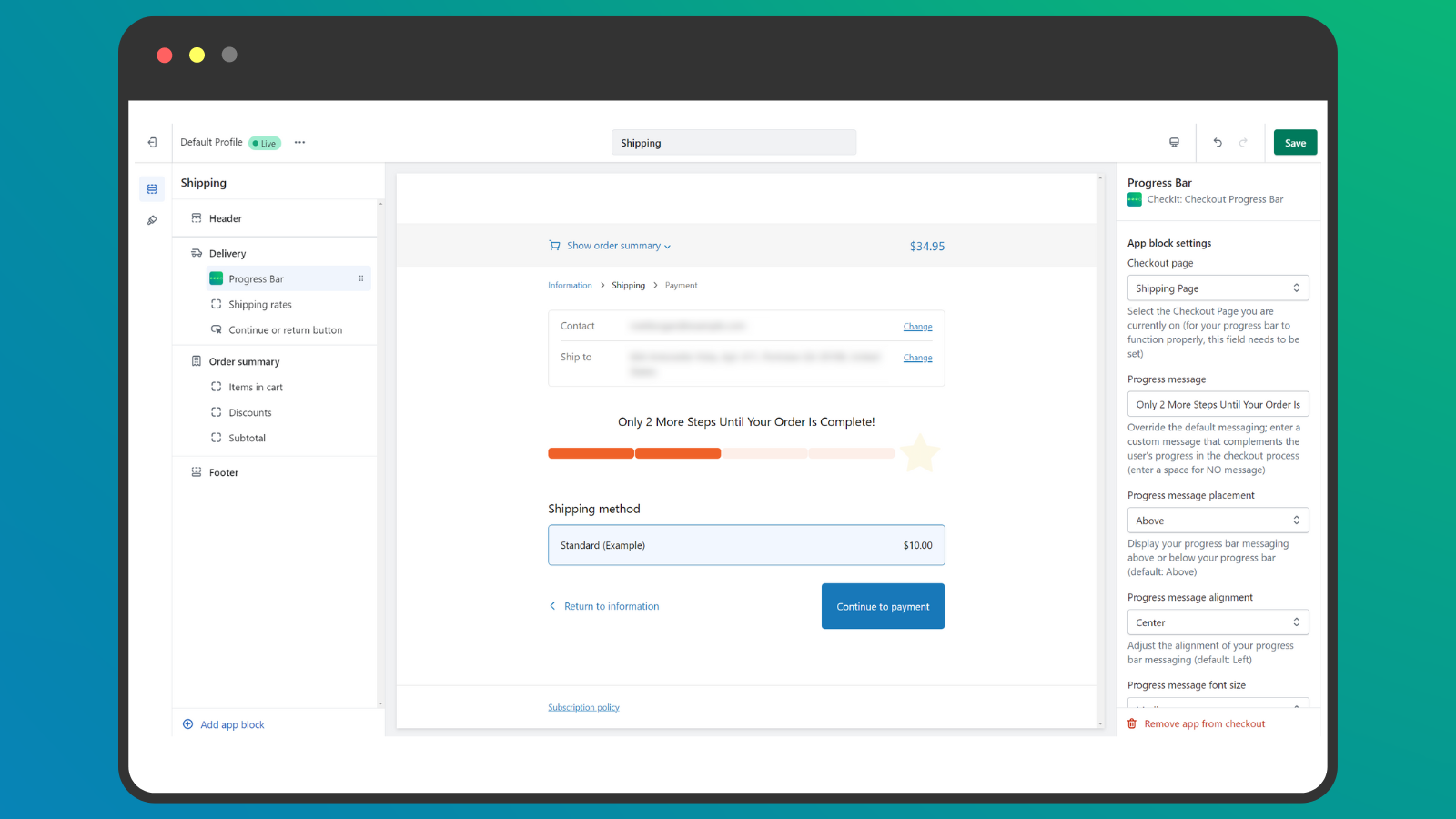The width and height of the screenshot is (1456, 819).
Task: Click the desktop preview device icon
Action: click(x=1174, y=142)
